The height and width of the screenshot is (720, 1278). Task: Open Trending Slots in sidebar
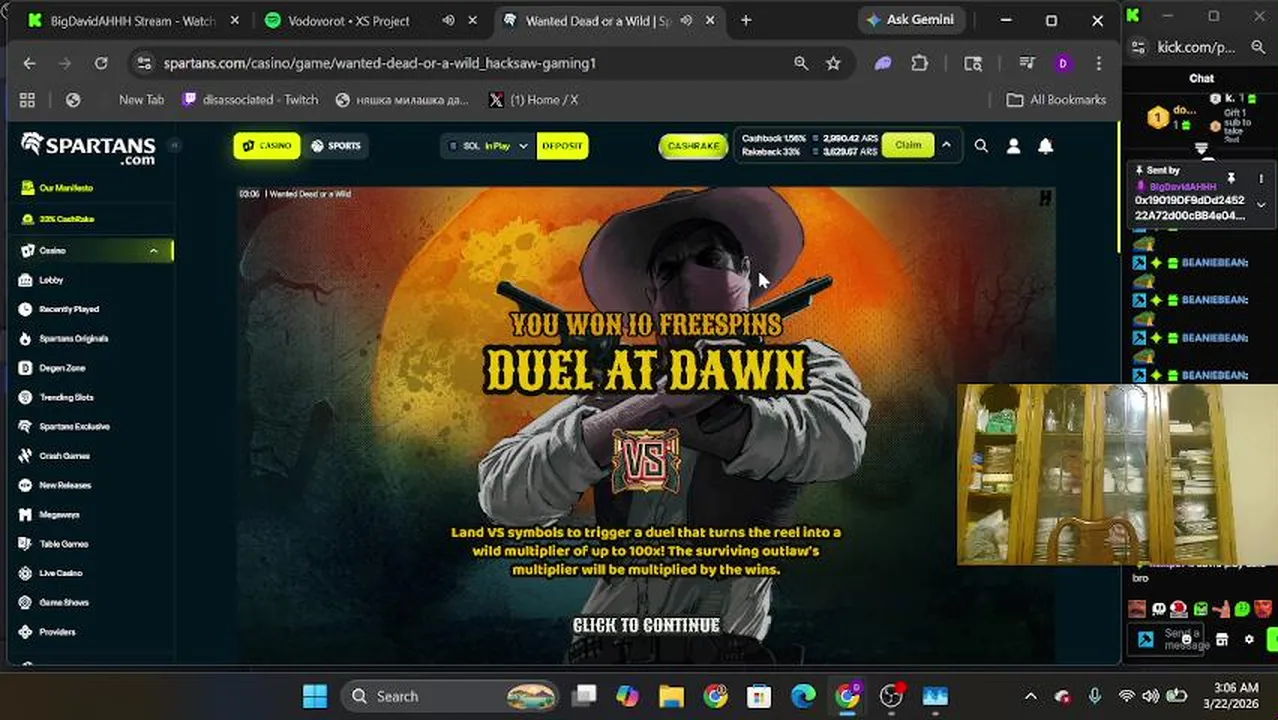coord(66,397)
